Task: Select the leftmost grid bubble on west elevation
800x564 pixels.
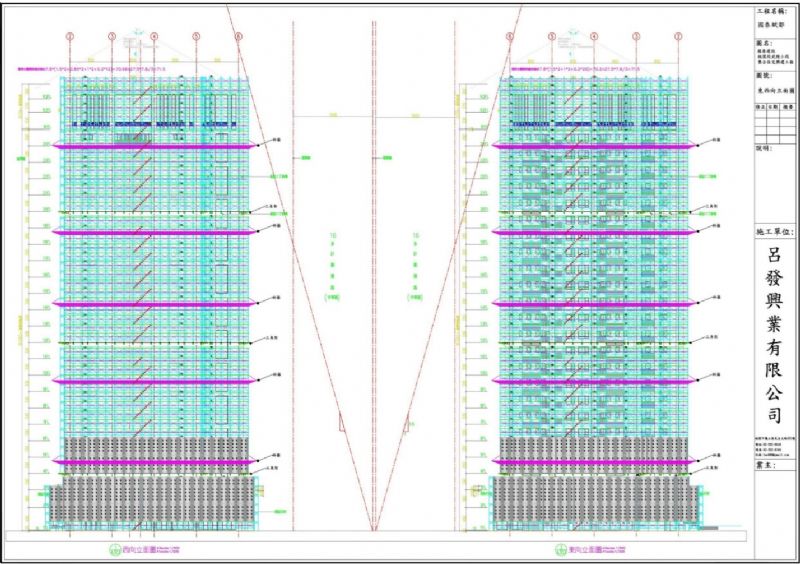Action: click(x=70, y=37)
